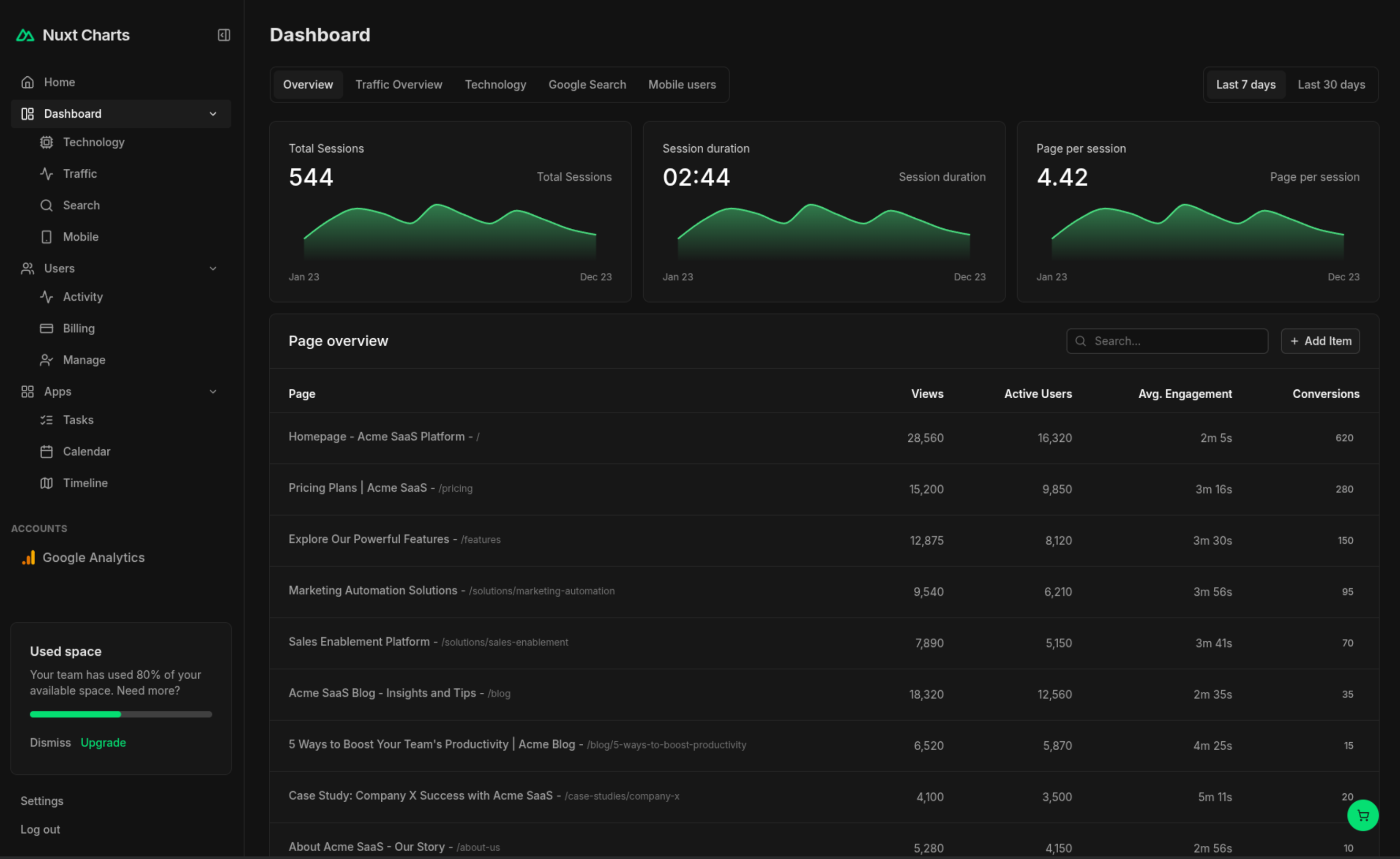The height and width of the screenshot is (859, 1400).
Task: Select the Case Study: Company X row
Action: click(x=824, y=796)
